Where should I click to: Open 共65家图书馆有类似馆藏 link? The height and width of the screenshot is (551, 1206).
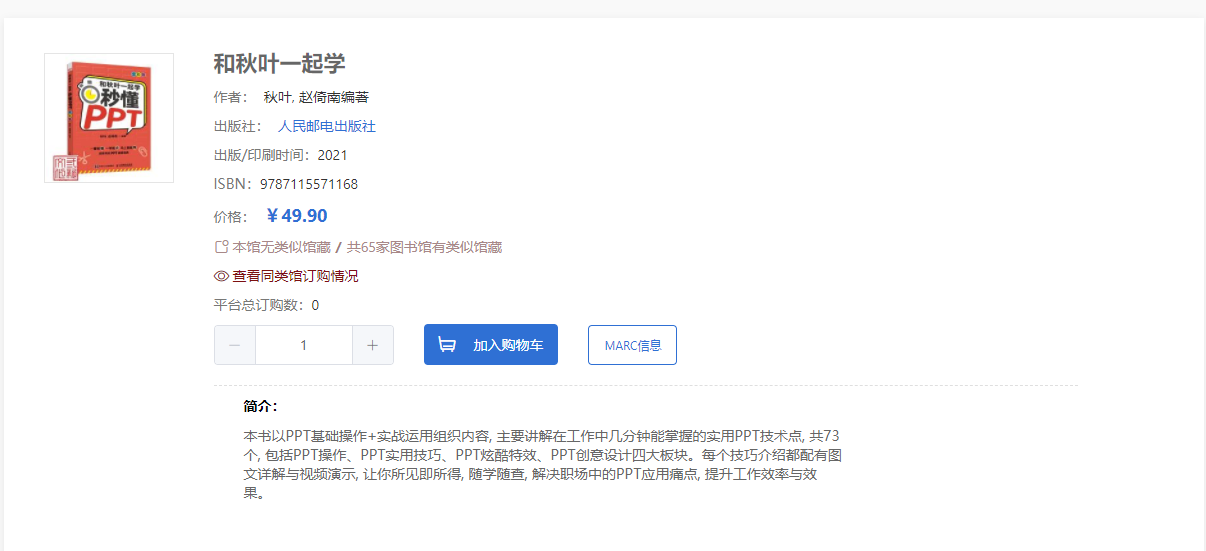pos(424,247)
